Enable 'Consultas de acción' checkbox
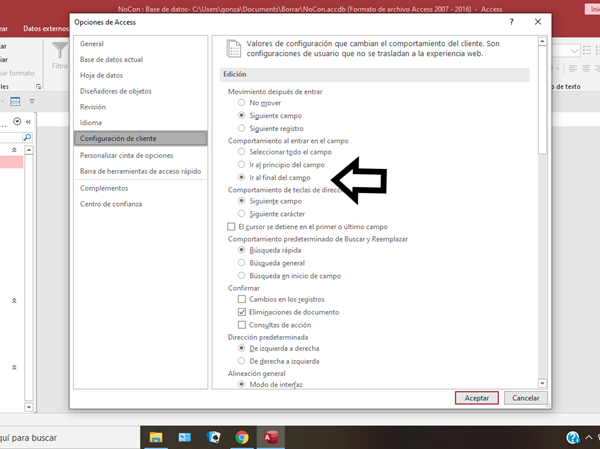The image size is (600, 449). pyautogui.click(x=241, y=325)
